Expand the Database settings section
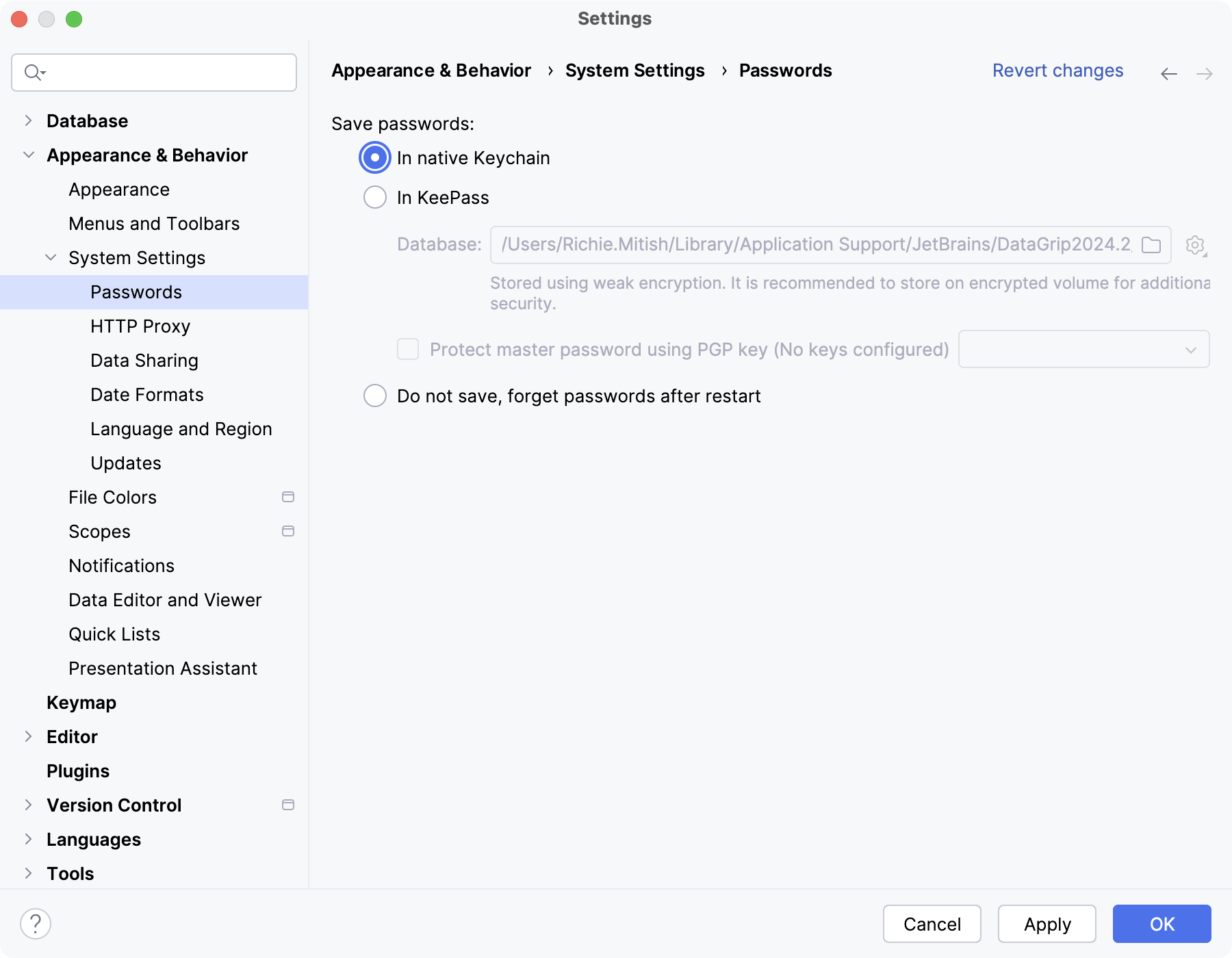The image size is (1232, 958). (28, 121)
